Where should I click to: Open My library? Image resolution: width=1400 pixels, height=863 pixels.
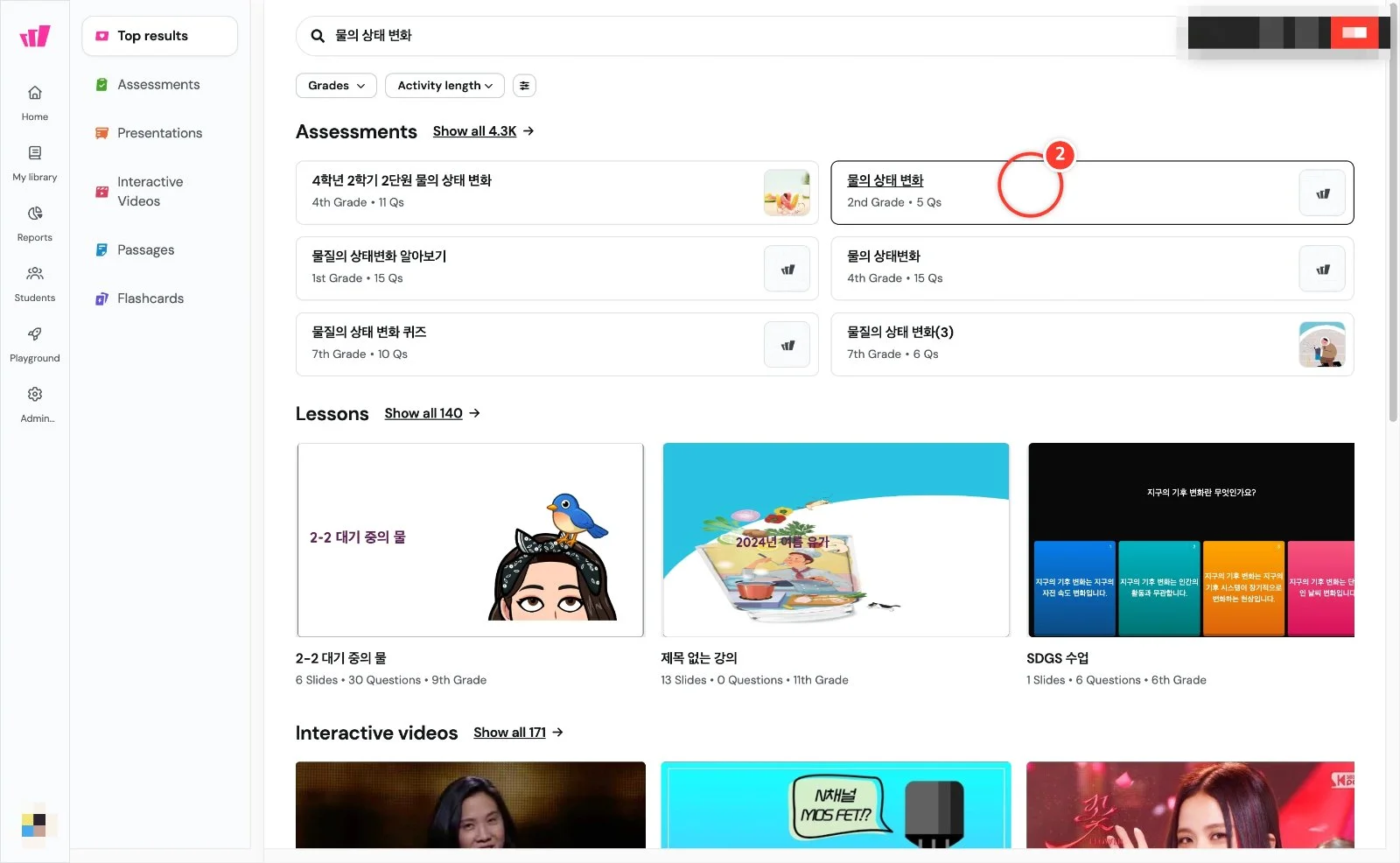(35, 163)
